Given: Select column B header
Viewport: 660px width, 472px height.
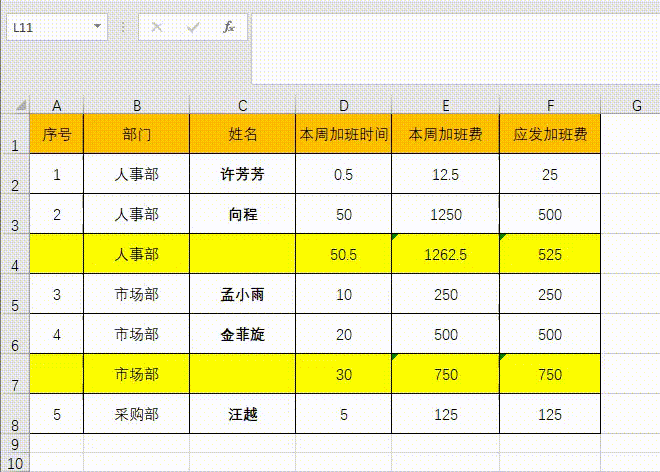Looking at the screenshot, I should click(x=136, y=105).
